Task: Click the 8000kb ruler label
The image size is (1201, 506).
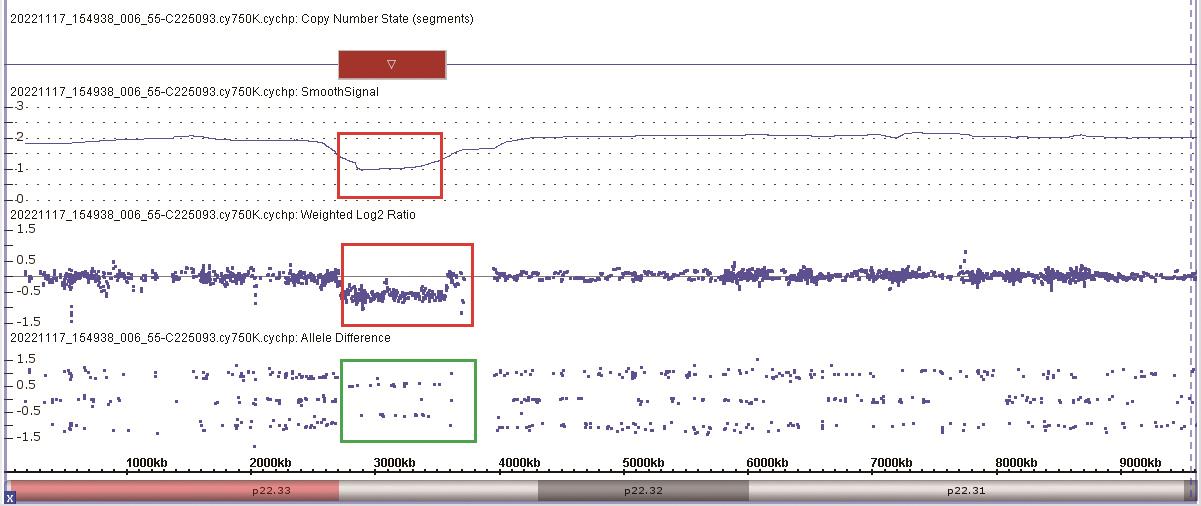Action: pyautogui.click(x=1015, y=463)
